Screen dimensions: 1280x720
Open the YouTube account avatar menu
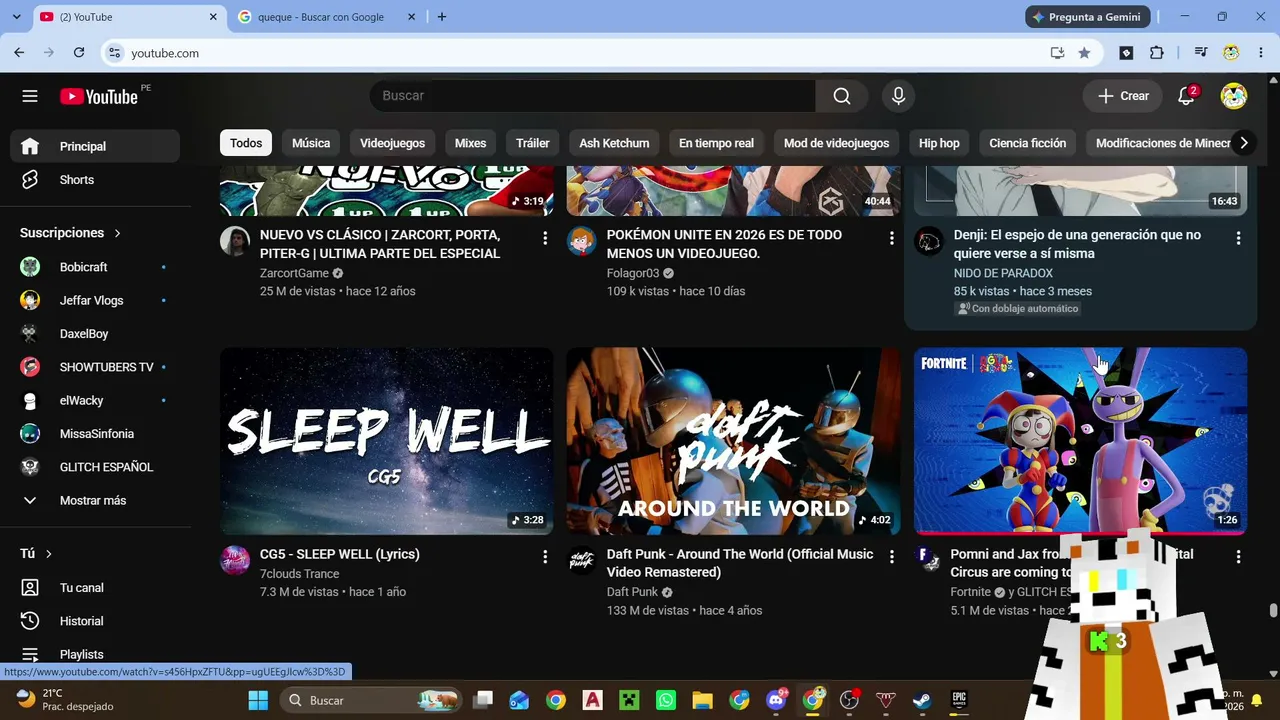pos(1234,96)
